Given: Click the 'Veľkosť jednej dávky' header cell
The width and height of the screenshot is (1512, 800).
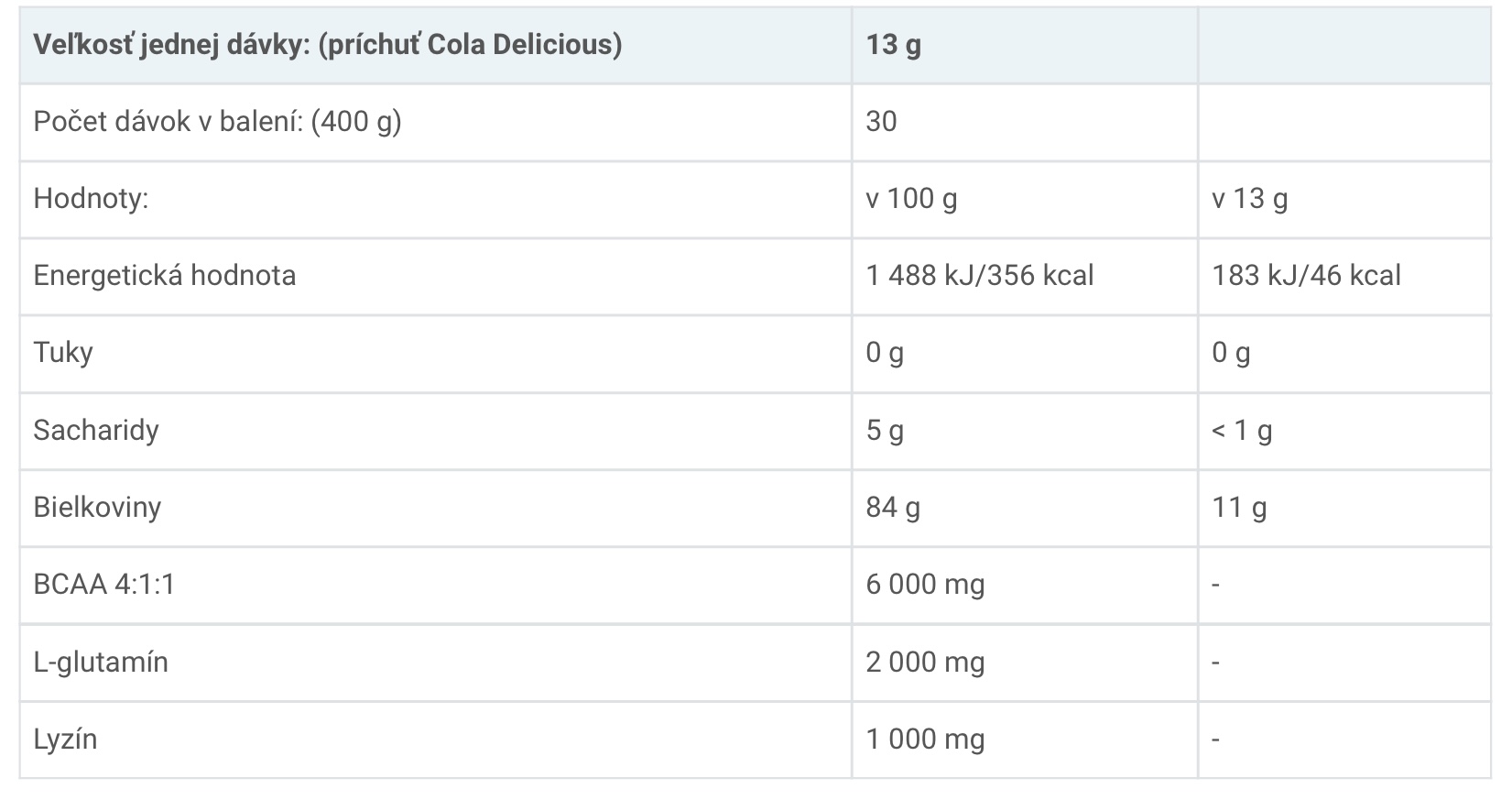Looking at the screenshot, I should (x=436, y=45).
